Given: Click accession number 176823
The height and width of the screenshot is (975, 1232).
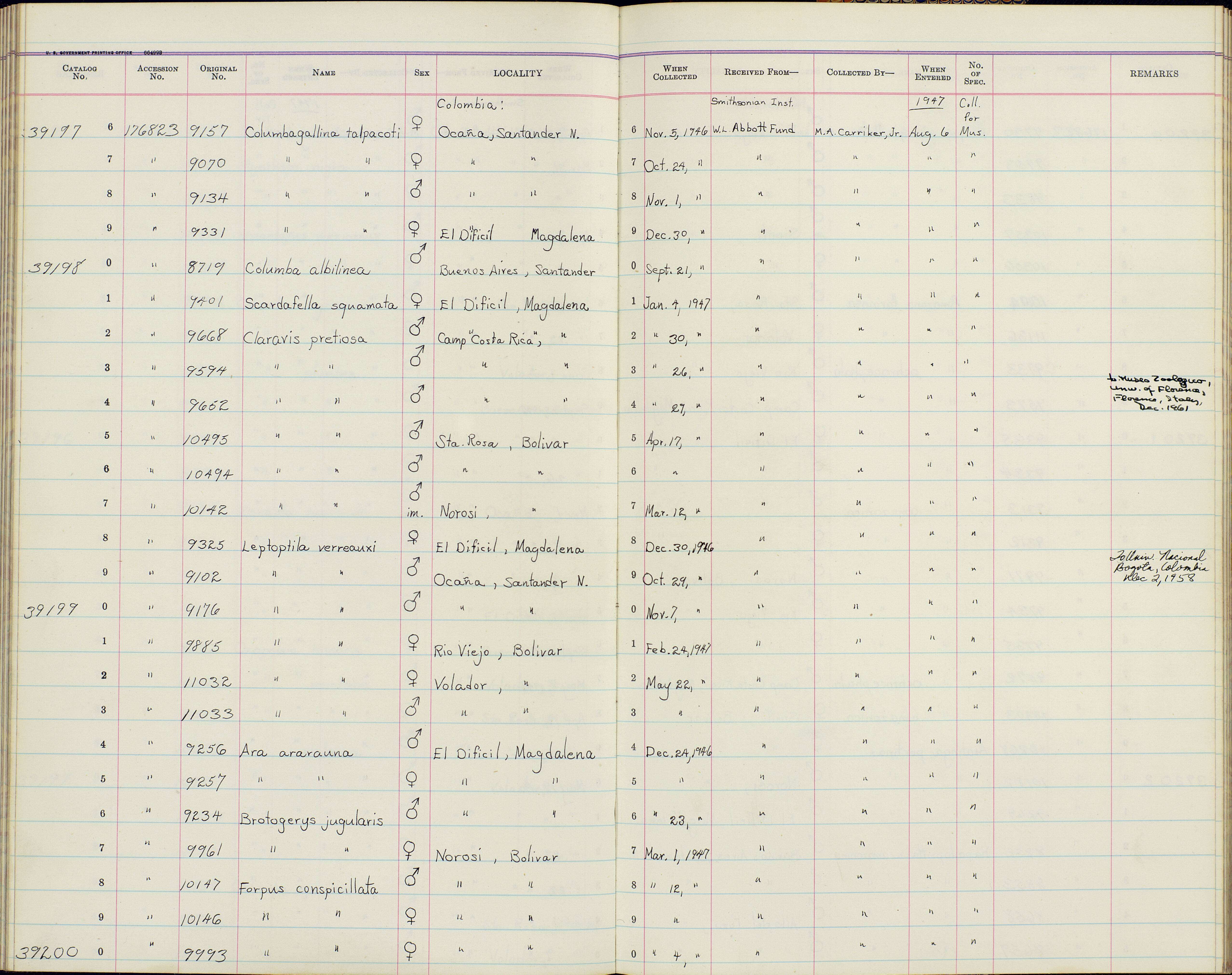Looking at the screenshot, I should [x=152, y=131].
